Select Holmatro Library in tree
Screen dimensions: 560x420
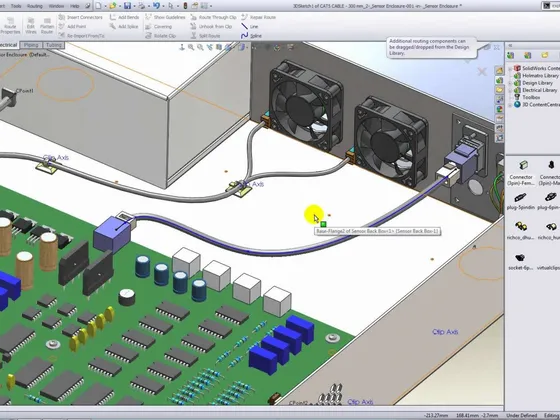(536, 75)
